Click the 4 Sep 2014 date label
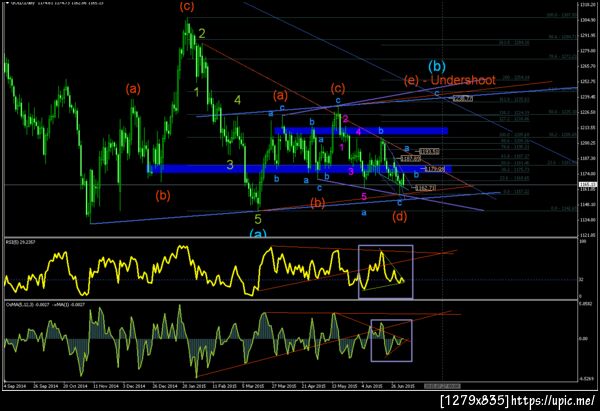The width and height of the screenshot is (600, 411). coord(15,386)
